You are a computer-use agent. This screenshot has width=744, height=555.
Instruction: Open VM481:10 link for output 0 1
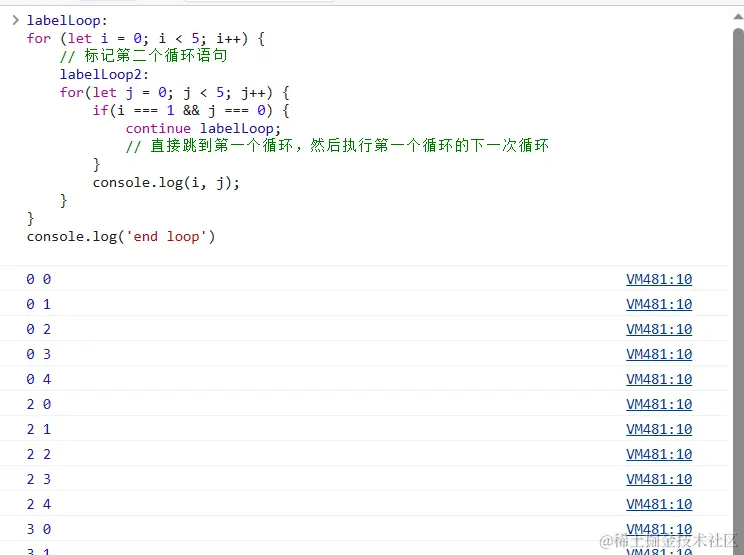click(659, 304)
